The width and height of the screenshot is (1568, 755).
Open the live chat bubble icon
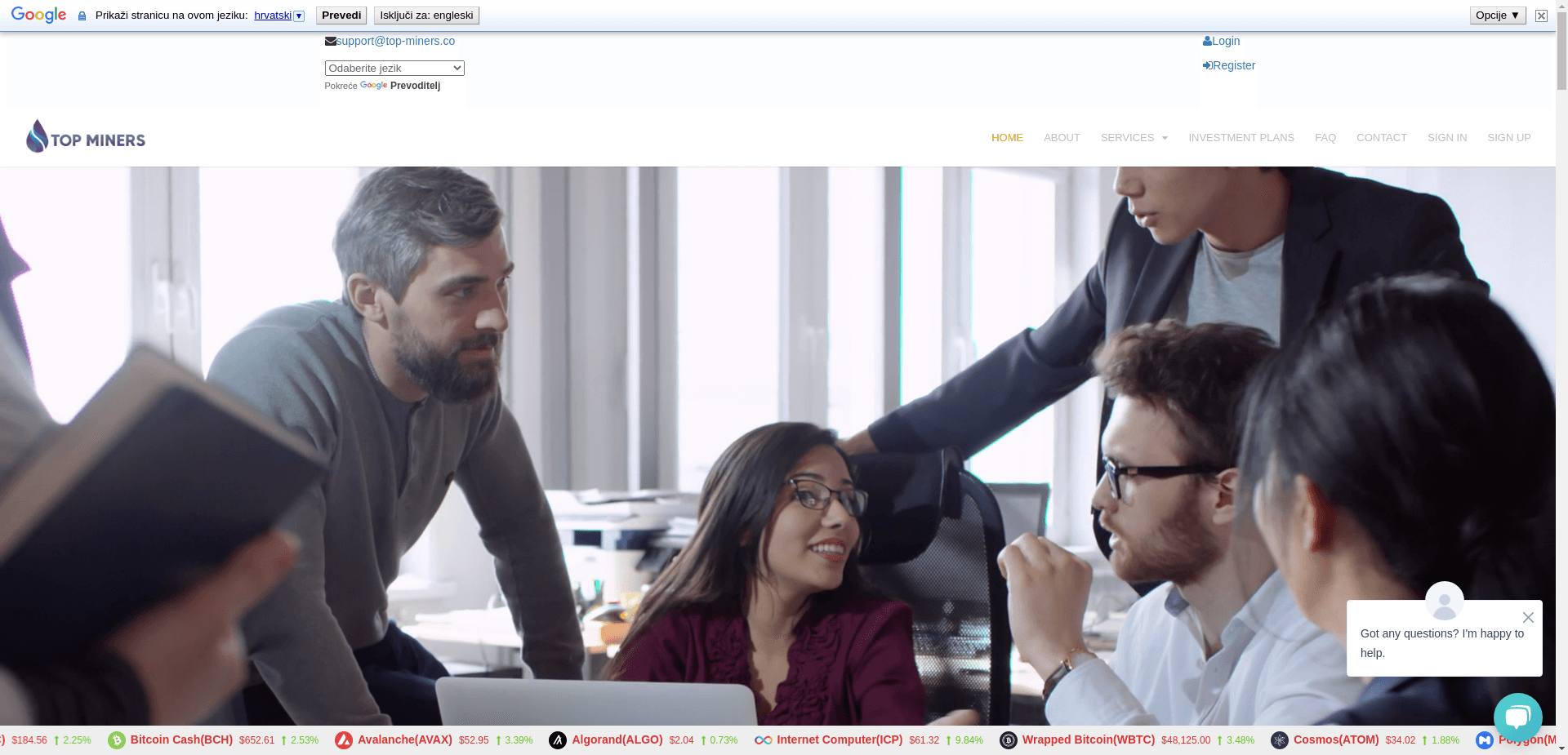tap(1517, 717)
